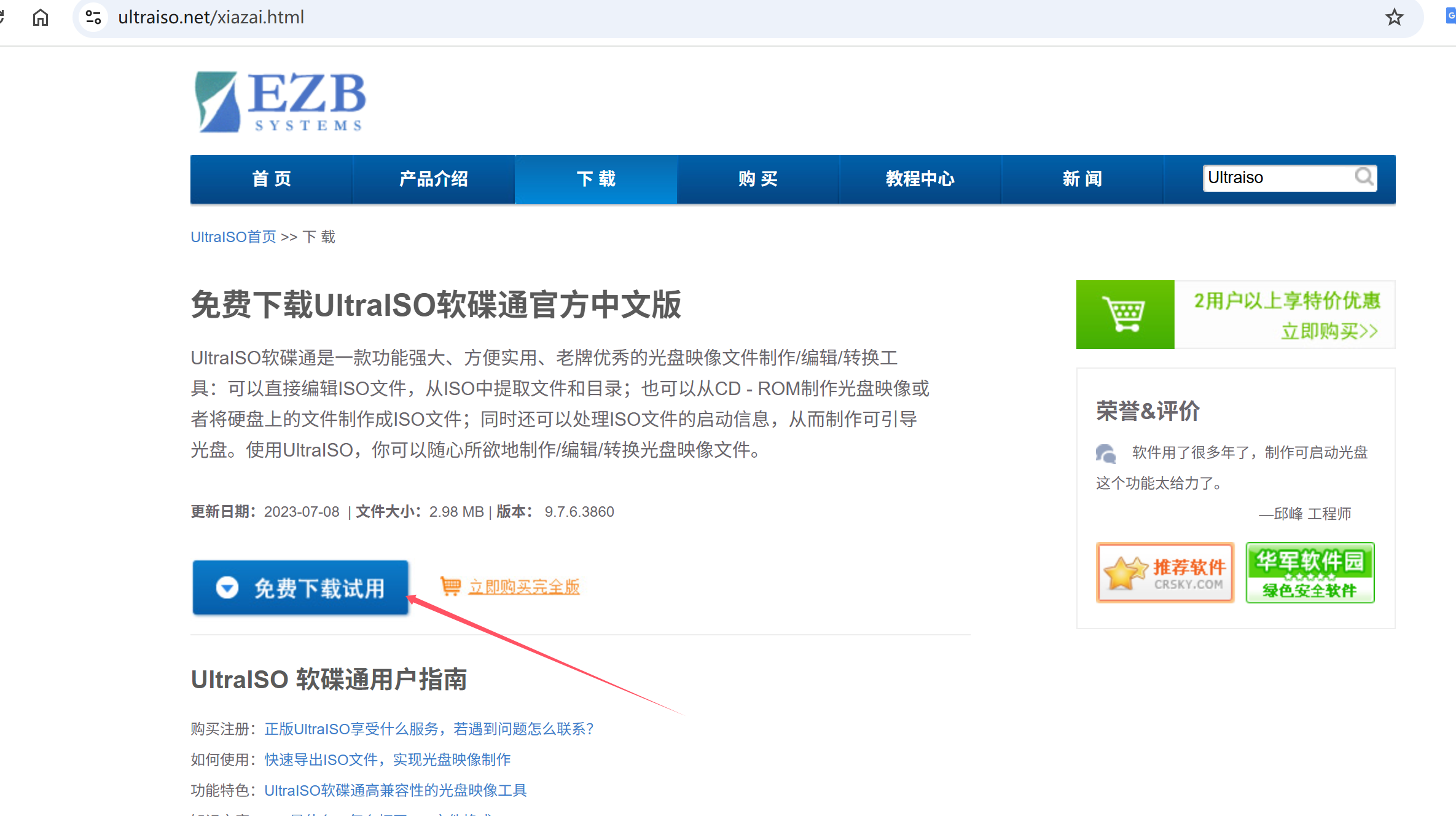
Task: Follow the 立即购买完全版 link
Action: [524, 587]
